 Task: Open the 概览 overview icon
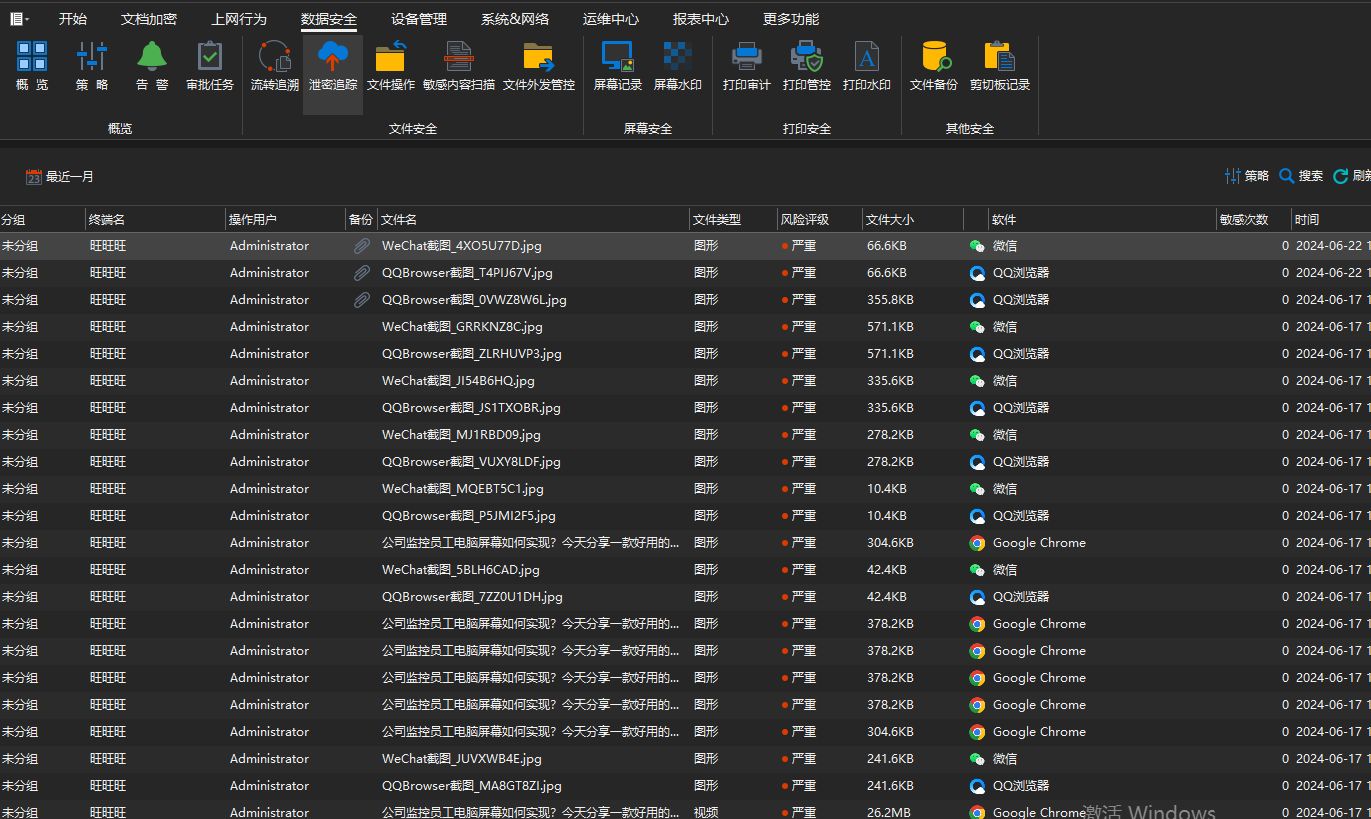[x=32, y=56]
